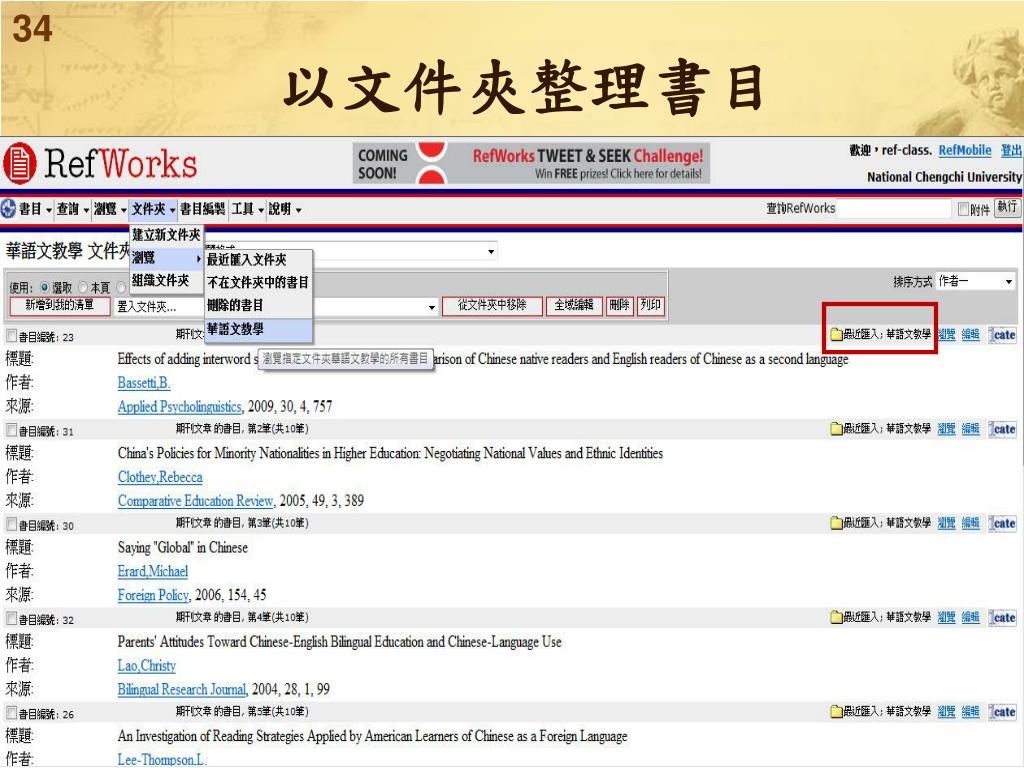
Task: Select the 本頁 radio button
Action: point(83,287)
